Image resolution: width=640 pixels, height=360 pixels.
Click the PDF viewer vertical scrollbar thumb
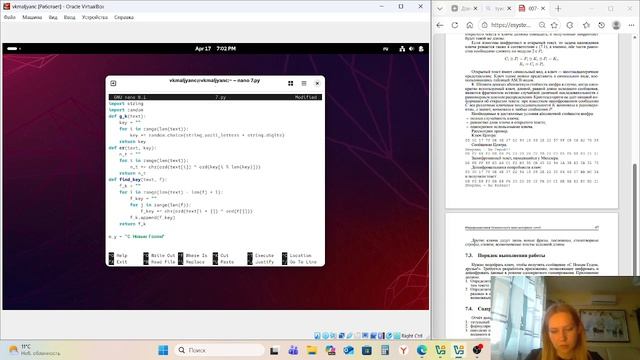pyautogui.click(x=635, y=219)
